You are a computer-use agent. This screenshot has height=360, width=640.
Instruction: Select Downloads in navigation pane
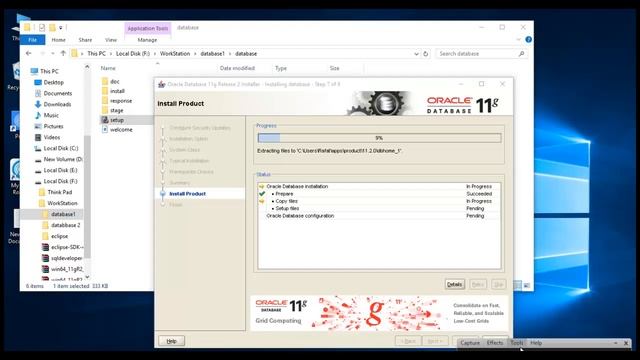[x=57, y=104]
